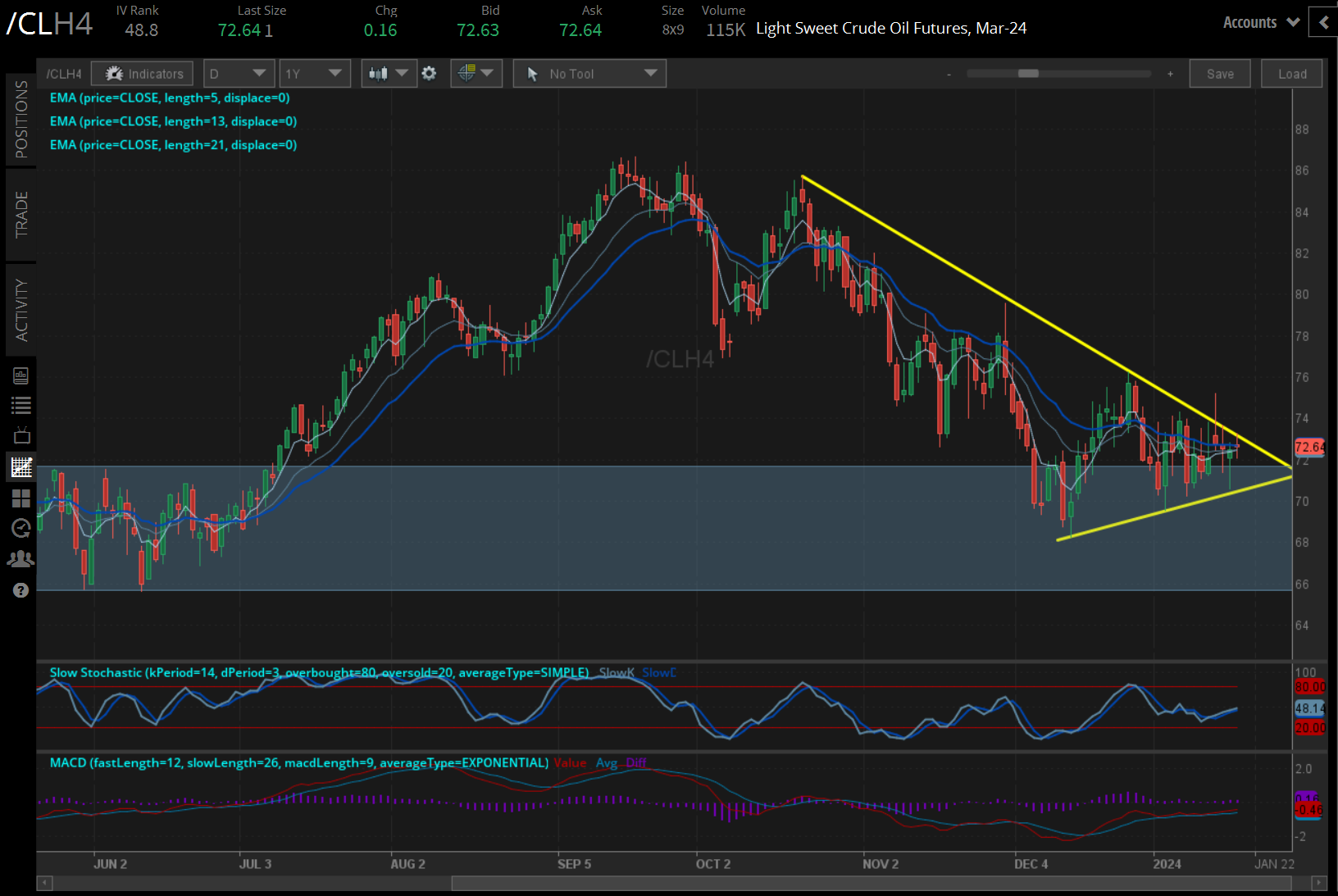Click the TV icon in left sidebar
This screenshot has width=1338, height=896.
pyautogui.click(x=21, y=436)
